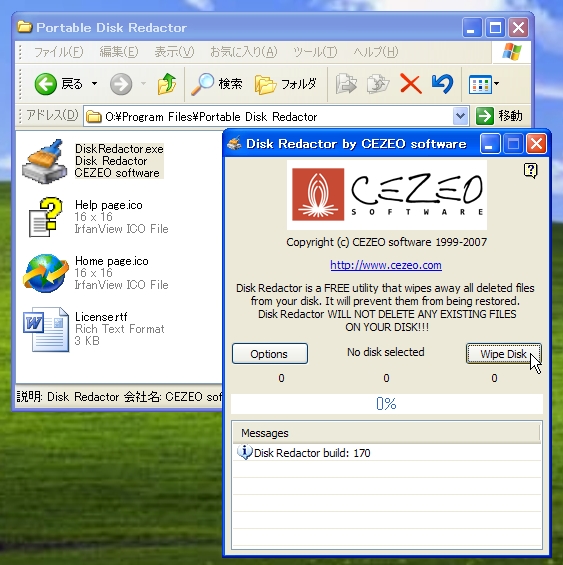Open the ツール(T) menu

click(x=315, y=52)
